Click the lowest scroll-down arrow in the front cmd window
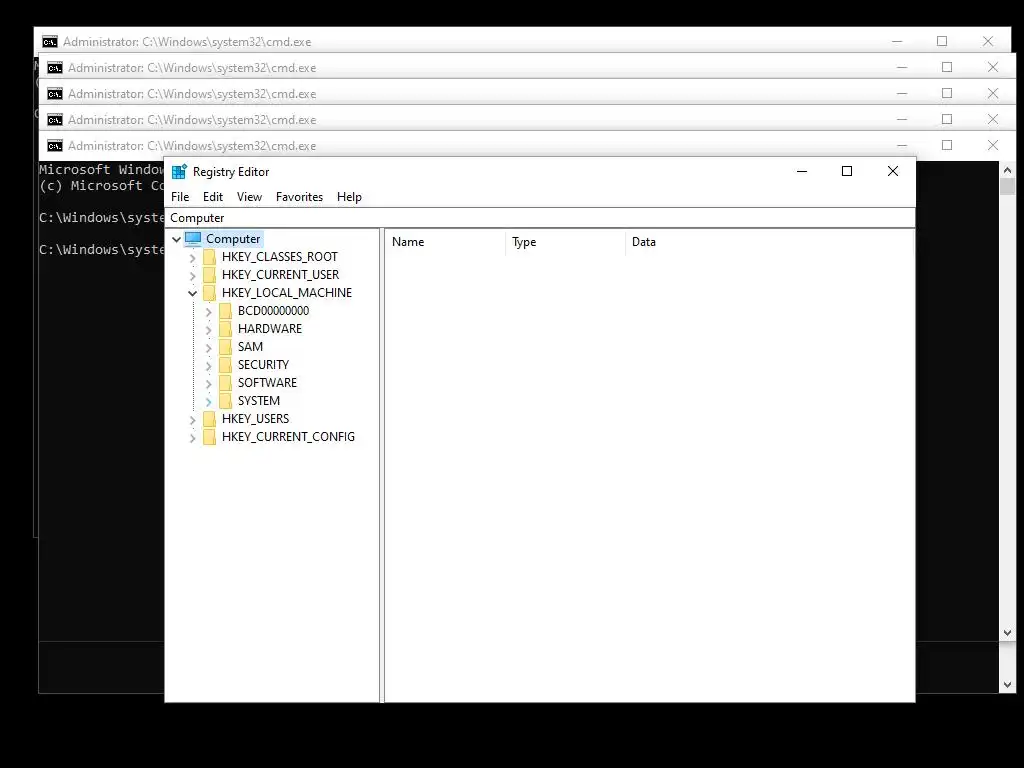The height and width of the screenshot is (768, 1024). point(1007,685)
